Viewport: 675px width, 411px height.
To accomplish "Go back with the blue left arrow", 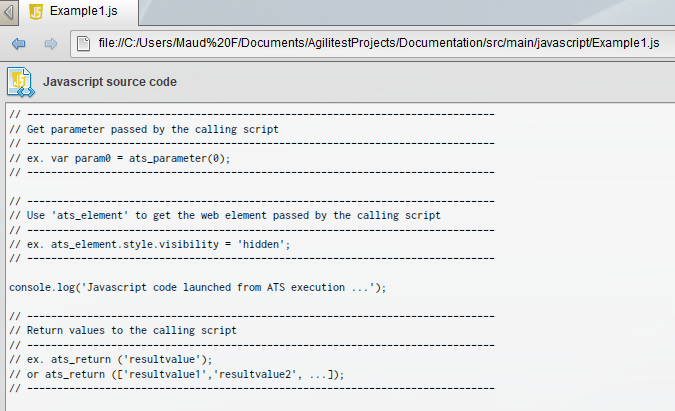I will 19,43.
